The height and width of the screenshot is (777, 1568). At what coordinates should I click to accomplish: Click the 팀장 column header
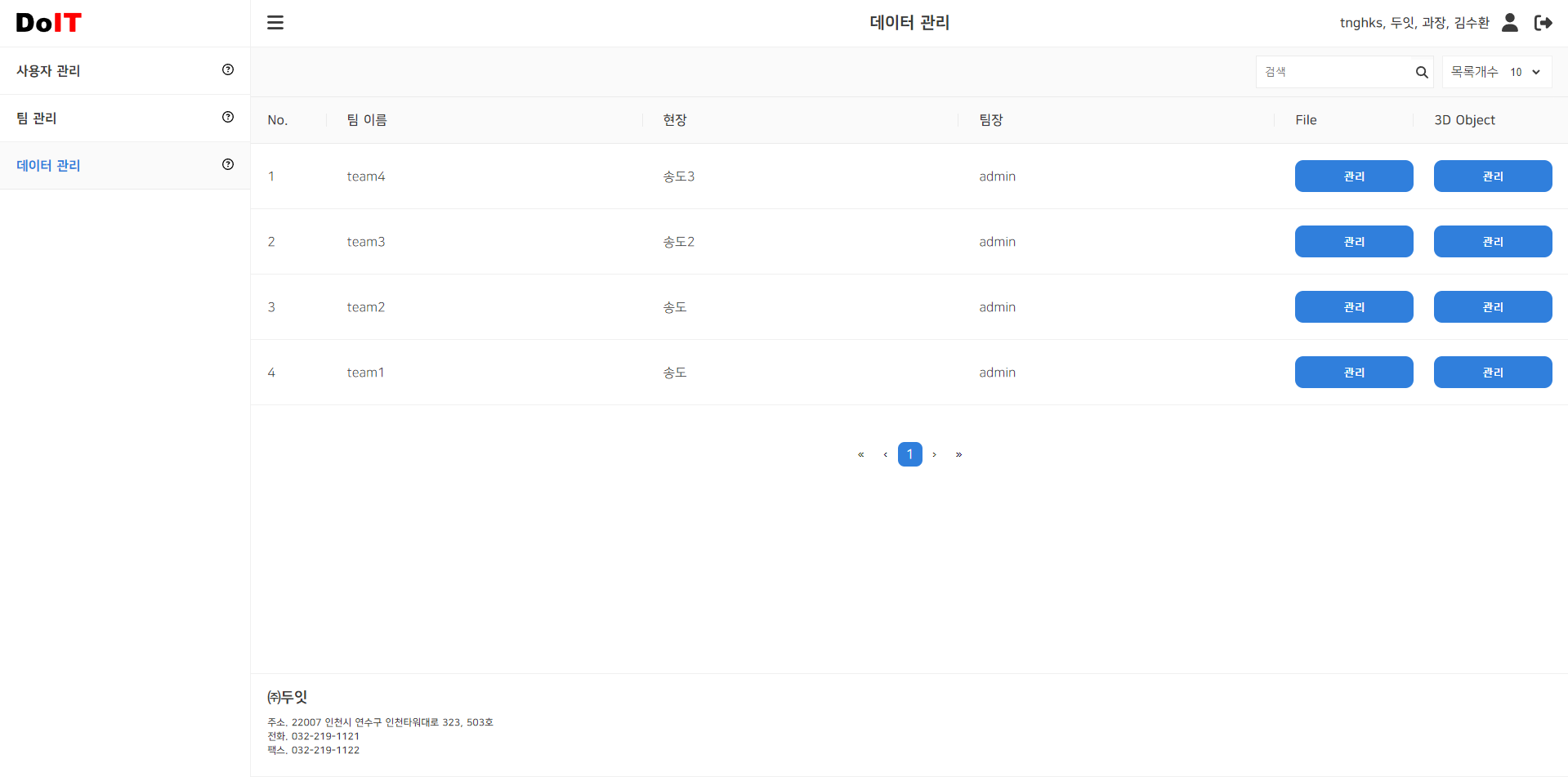(x=991, y=120)
